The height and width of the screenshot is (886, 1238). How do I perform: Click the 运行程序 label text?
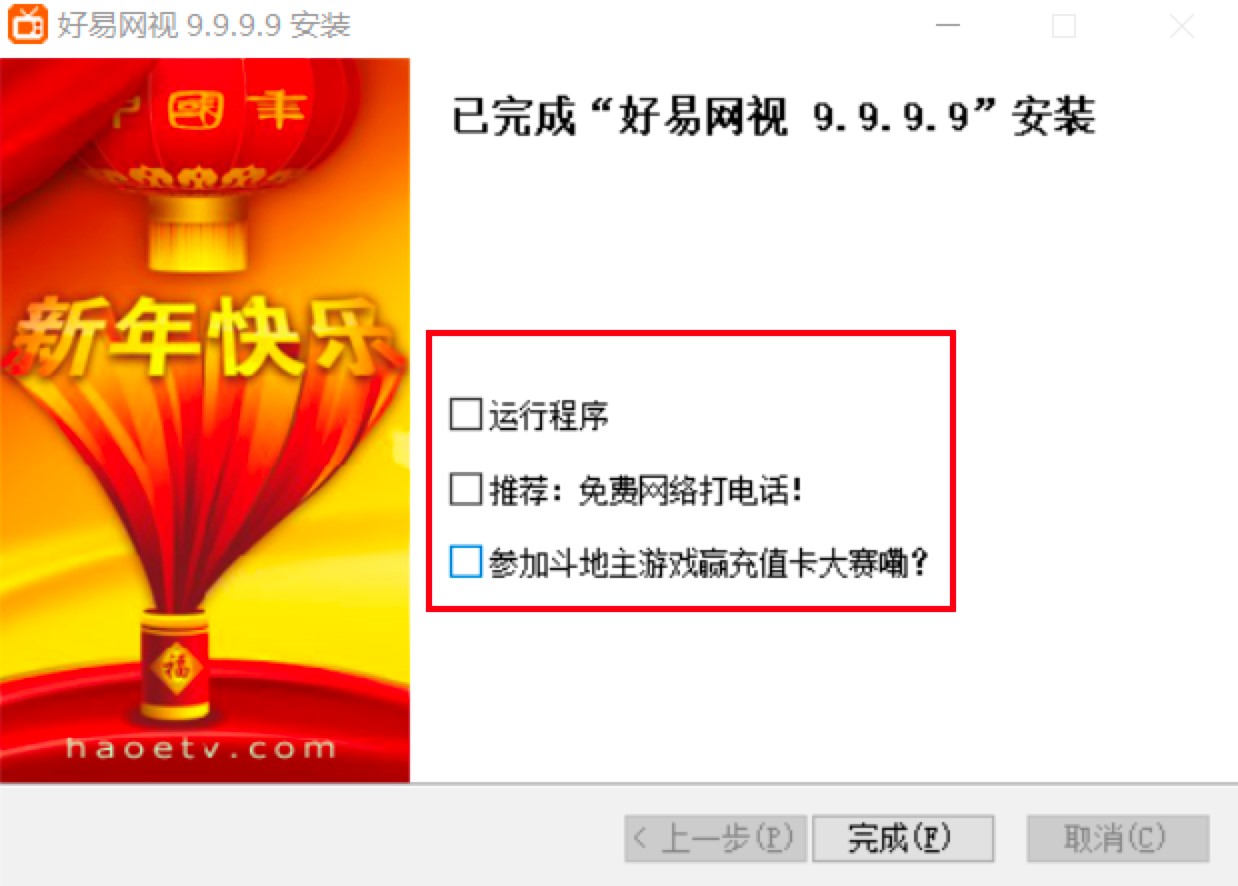[x=549, y=415]
